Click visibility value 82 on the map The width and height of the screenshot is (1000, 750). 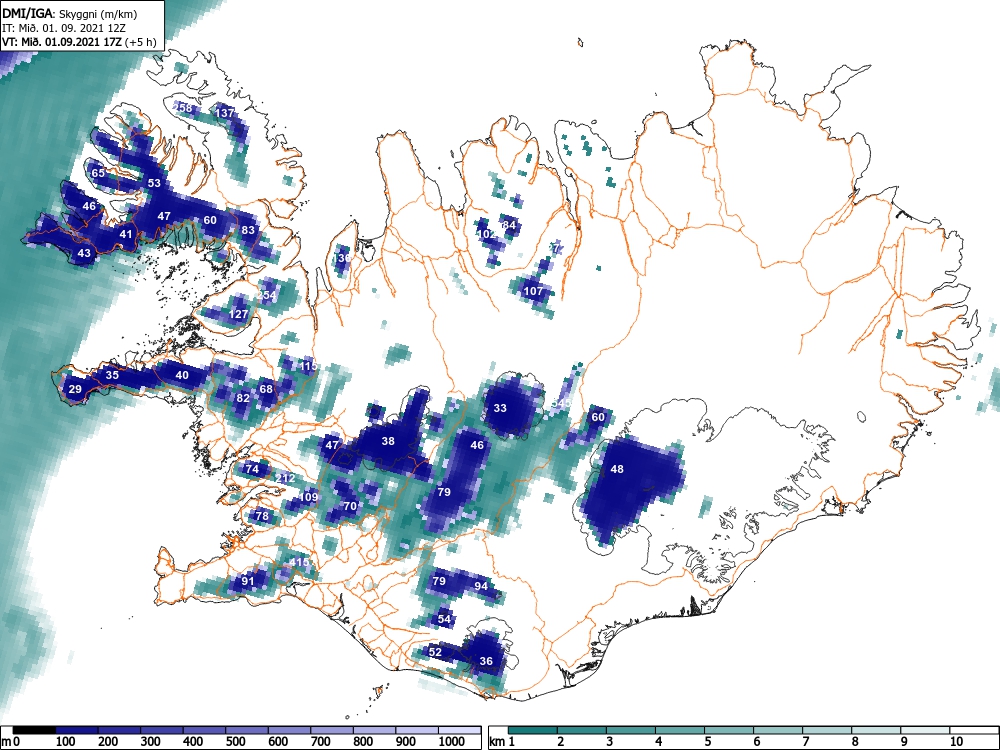243,398
